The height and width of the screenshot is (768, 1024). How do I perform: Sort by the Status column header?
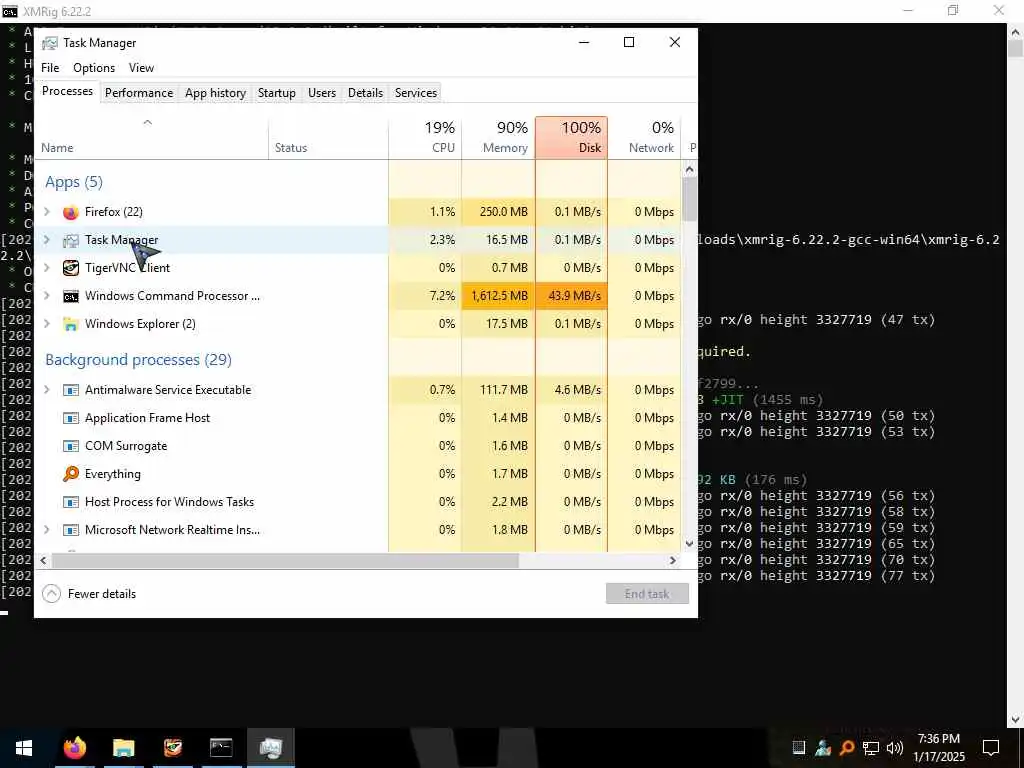pos(328,138)
